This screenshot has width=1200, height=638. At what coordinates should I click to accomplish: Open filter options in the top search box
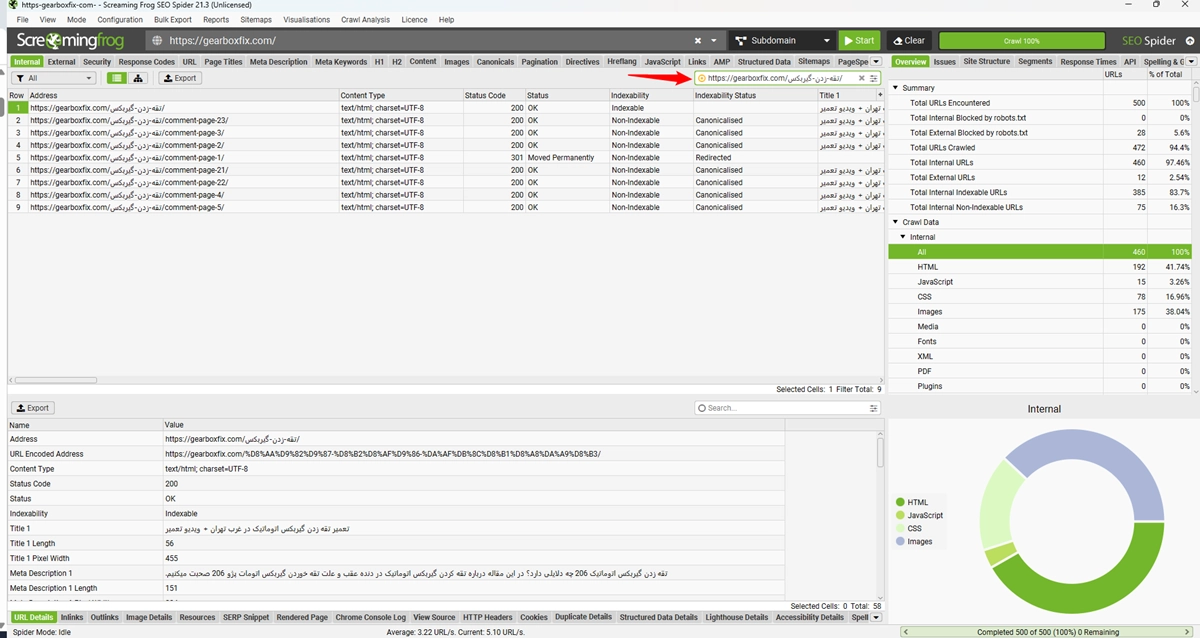(874, 78)
